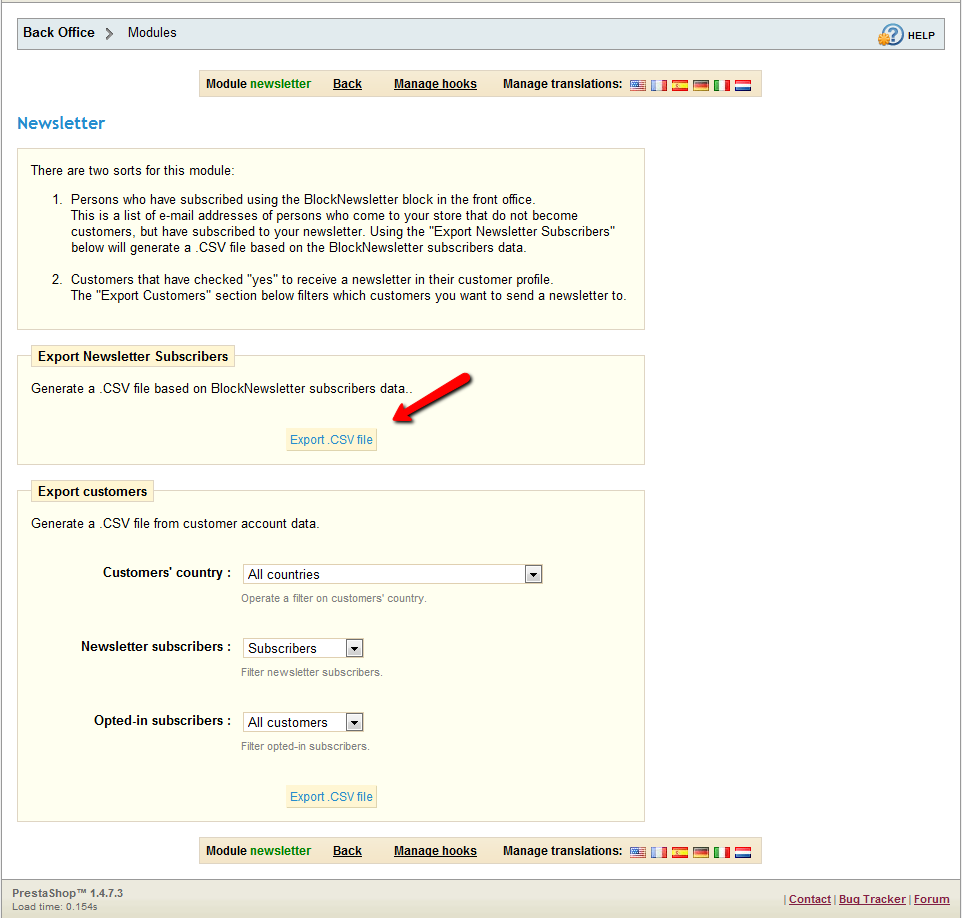Viewport: 962px width, 918px height.
Task: Go to Back Office breadcrumb
Action: [x=59, y=33]
